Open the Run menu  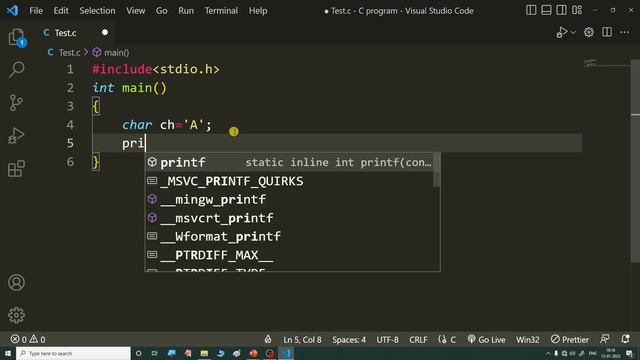coord(186,11)
